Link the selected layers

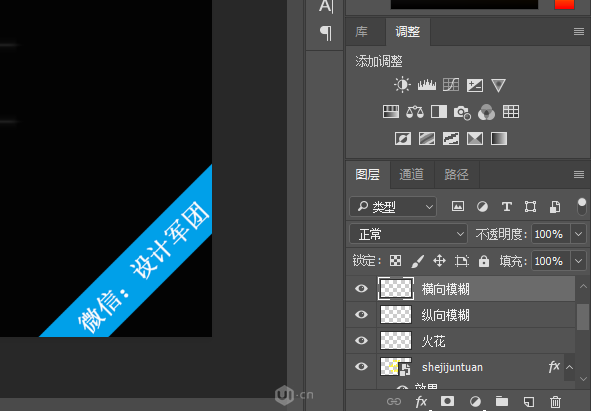(x=394, y=401)
